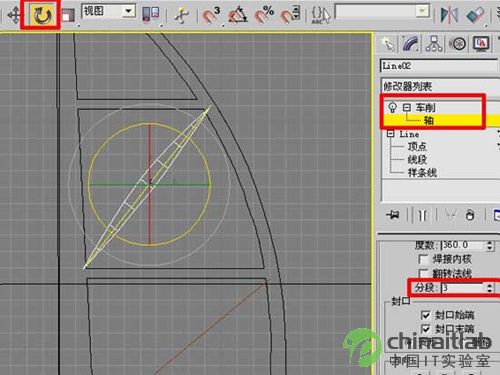Open the 修改器列表 modifier list dropdown
This screenshot has width=500, height=375.
coord(440,86)
